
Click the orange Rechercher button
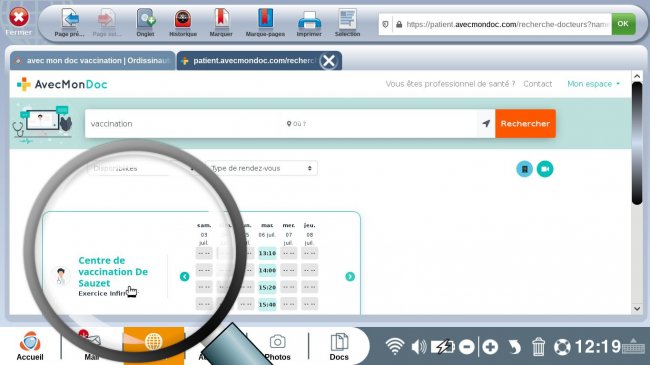pyautogui.click(x=525, y=124)
